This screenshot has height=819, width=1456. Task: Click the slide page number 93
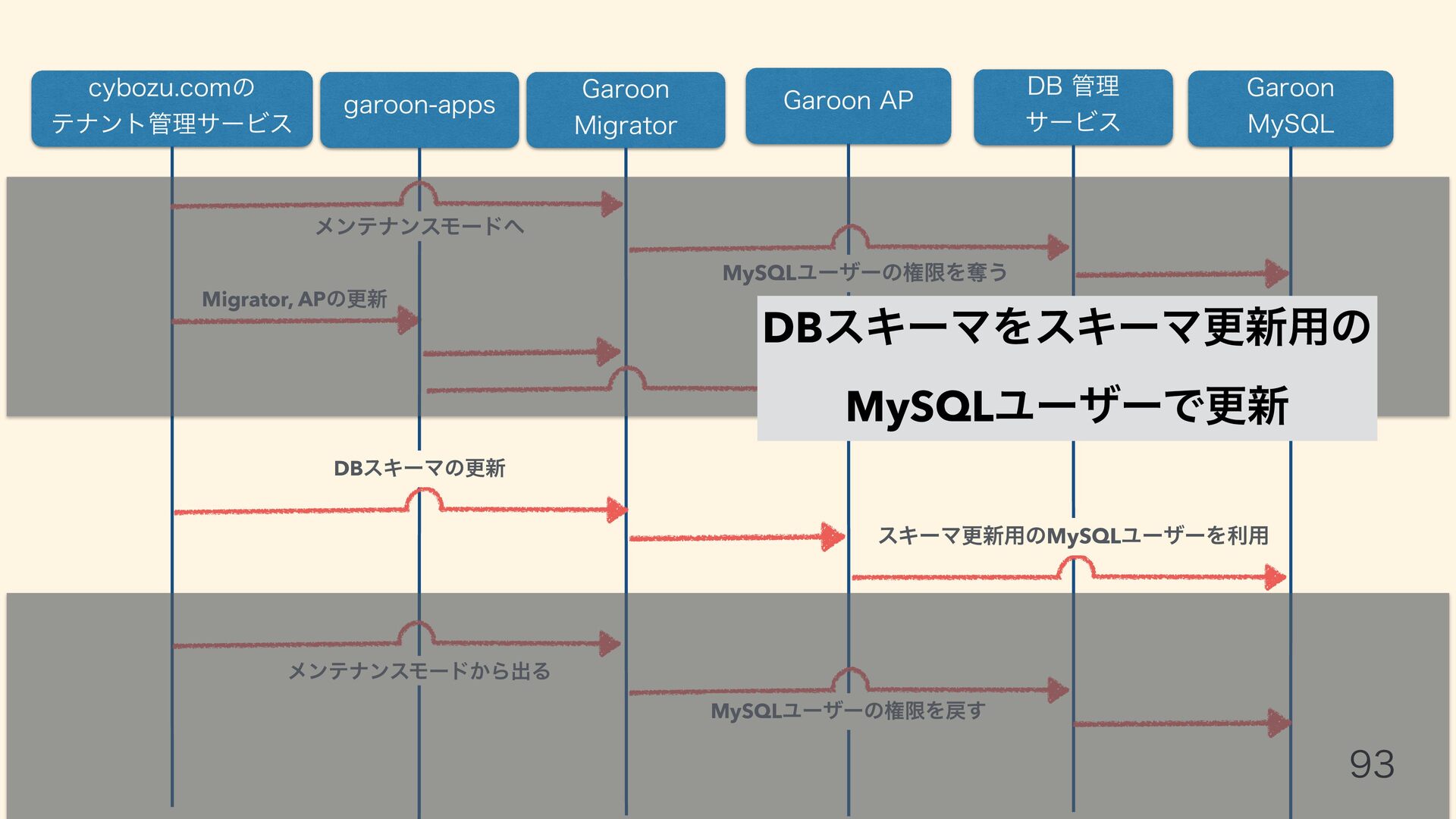pos(1371,764)
